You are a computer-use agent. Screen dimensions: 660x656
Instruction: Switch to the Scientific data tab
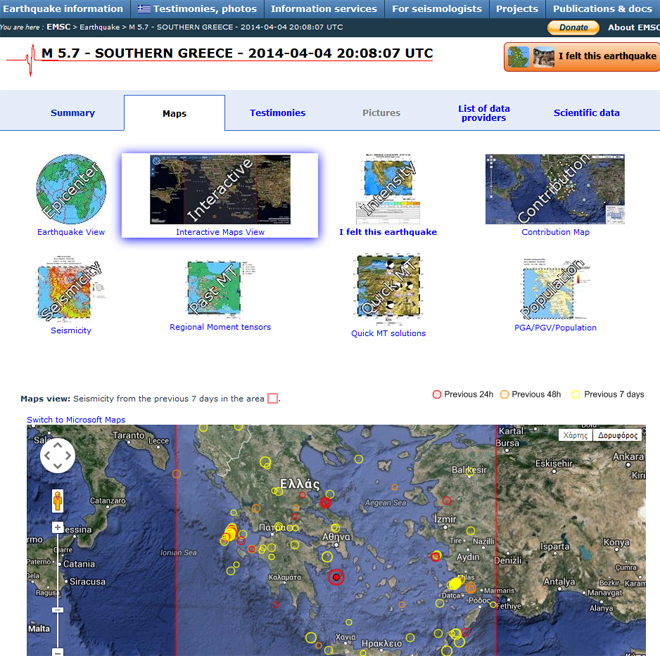point(586,113)
